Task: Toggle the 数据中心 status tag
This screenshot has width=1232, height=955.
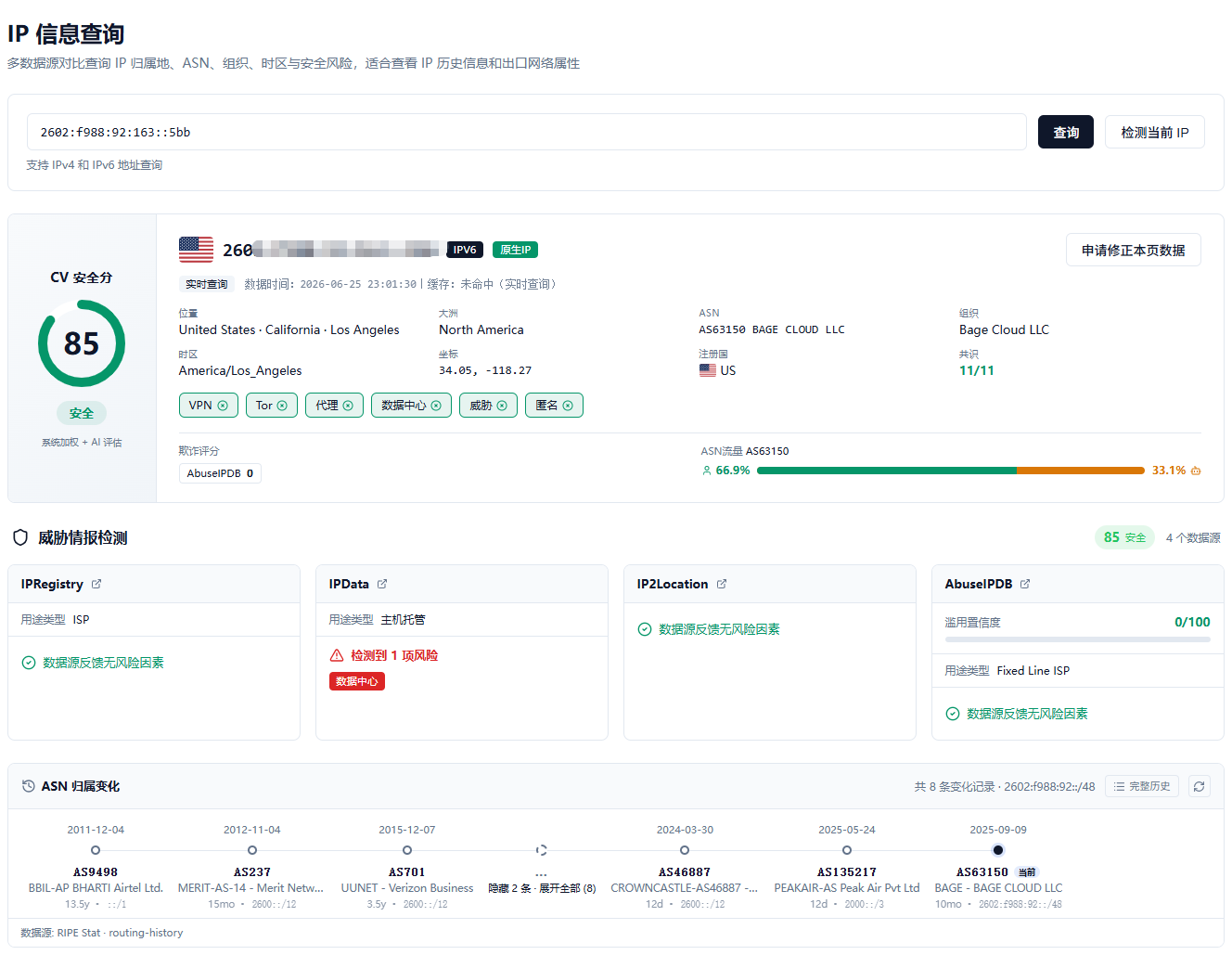Action: click(411, 406)
